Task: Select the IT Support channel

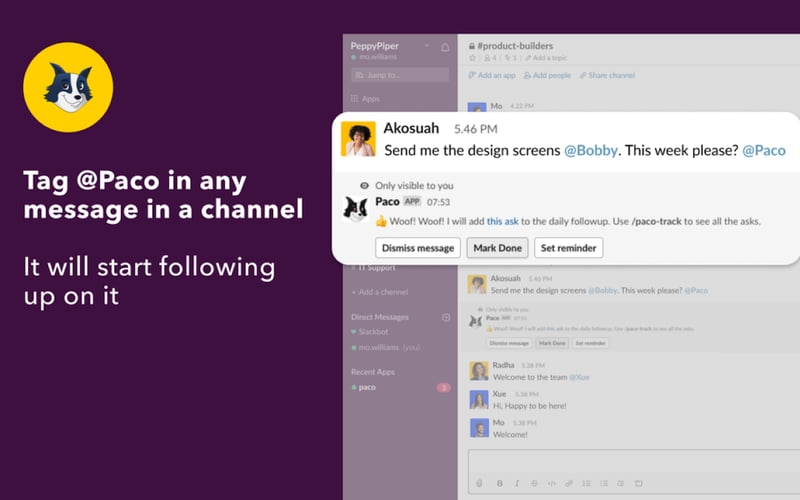Action: pos(374,268)
